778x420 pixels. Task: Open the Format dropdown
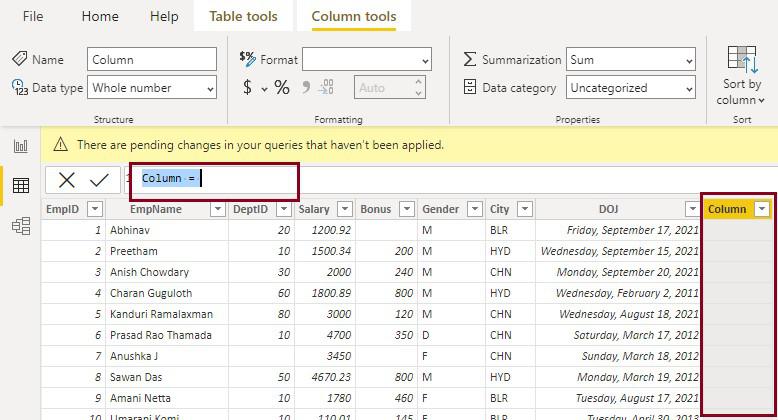(x=366, y=60)
